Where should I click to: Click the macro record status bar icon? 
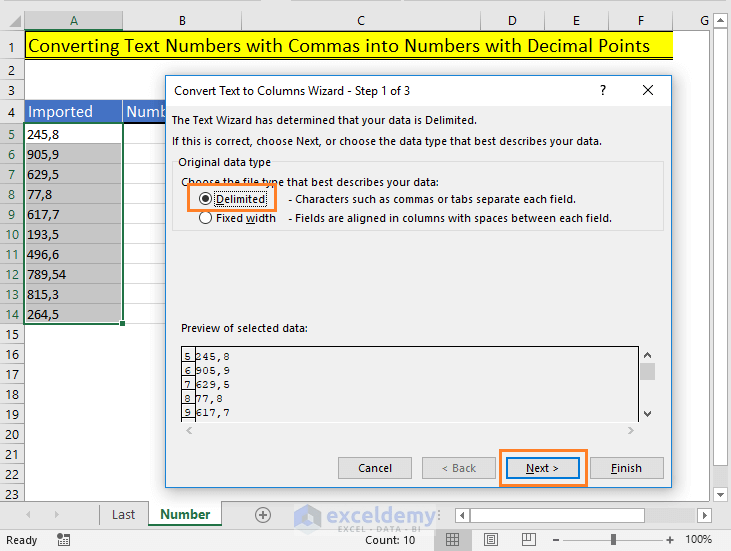(x=63, y=540)
